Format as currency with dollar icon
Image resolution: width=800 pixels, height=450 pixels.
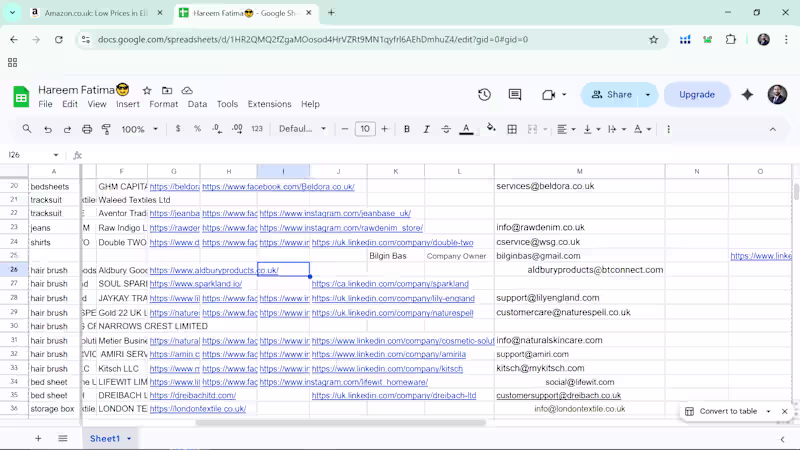tap(178, 129)
